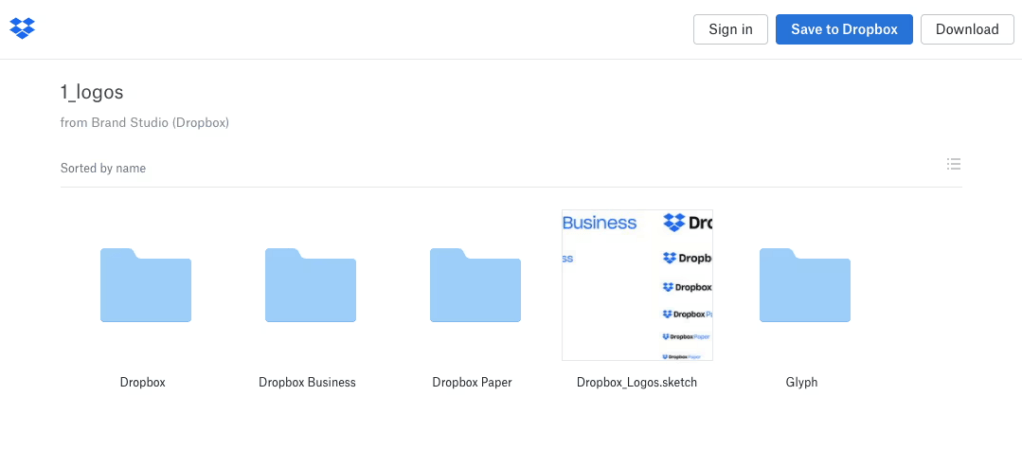Open the Dropbox folder icon
Image resolution: width=1022 pixels, height=450 pixels.
145,285
